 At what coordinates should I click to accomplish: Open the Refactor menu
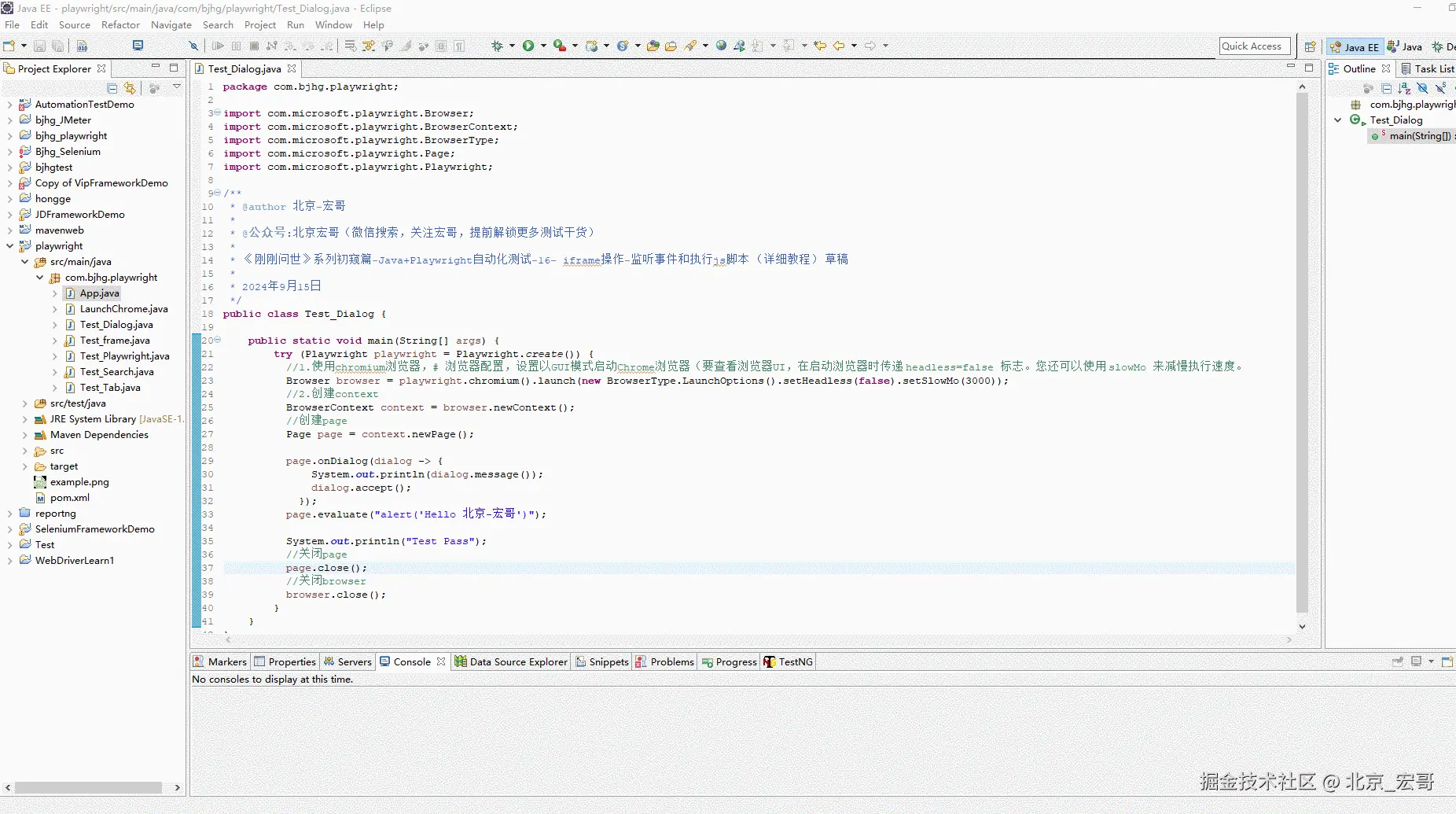[120, 25]
